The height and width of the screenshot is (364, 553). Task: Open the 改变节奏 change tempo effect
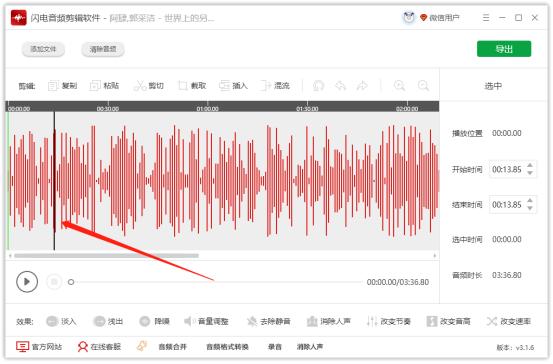coord(388,321)
